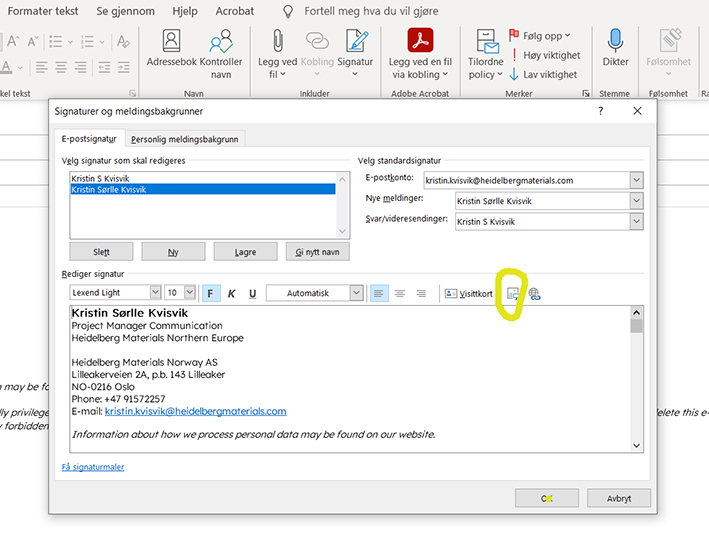Toggle underline U formatting button

252,293
